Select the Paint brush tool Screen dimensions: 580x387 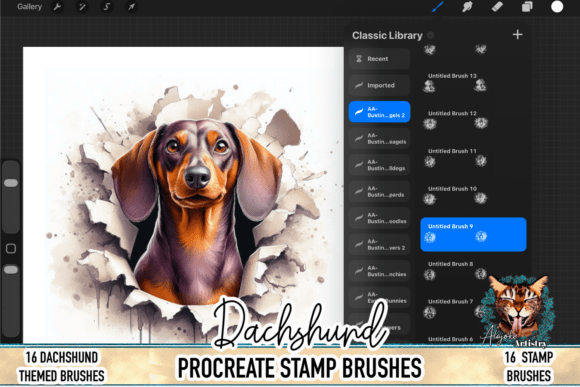438,7
